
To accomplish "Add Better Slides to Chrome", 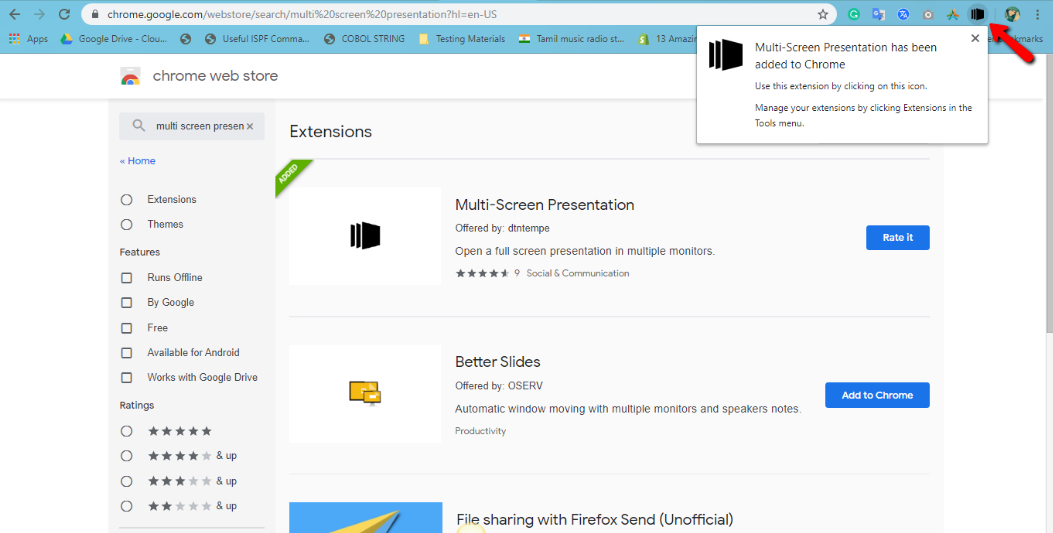I will click(877, 395).
